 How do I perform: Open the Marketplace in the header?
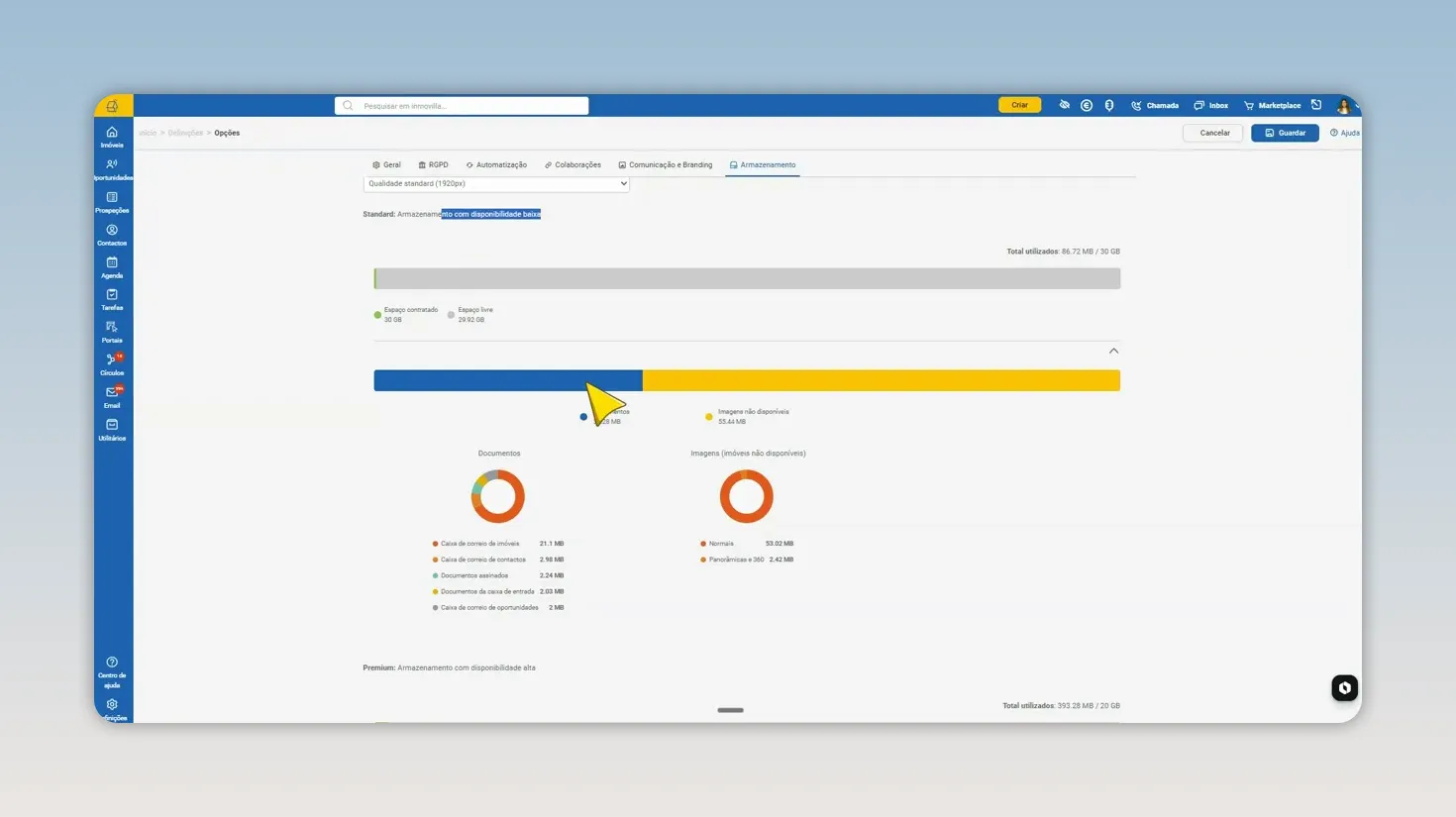point(1273,105)
